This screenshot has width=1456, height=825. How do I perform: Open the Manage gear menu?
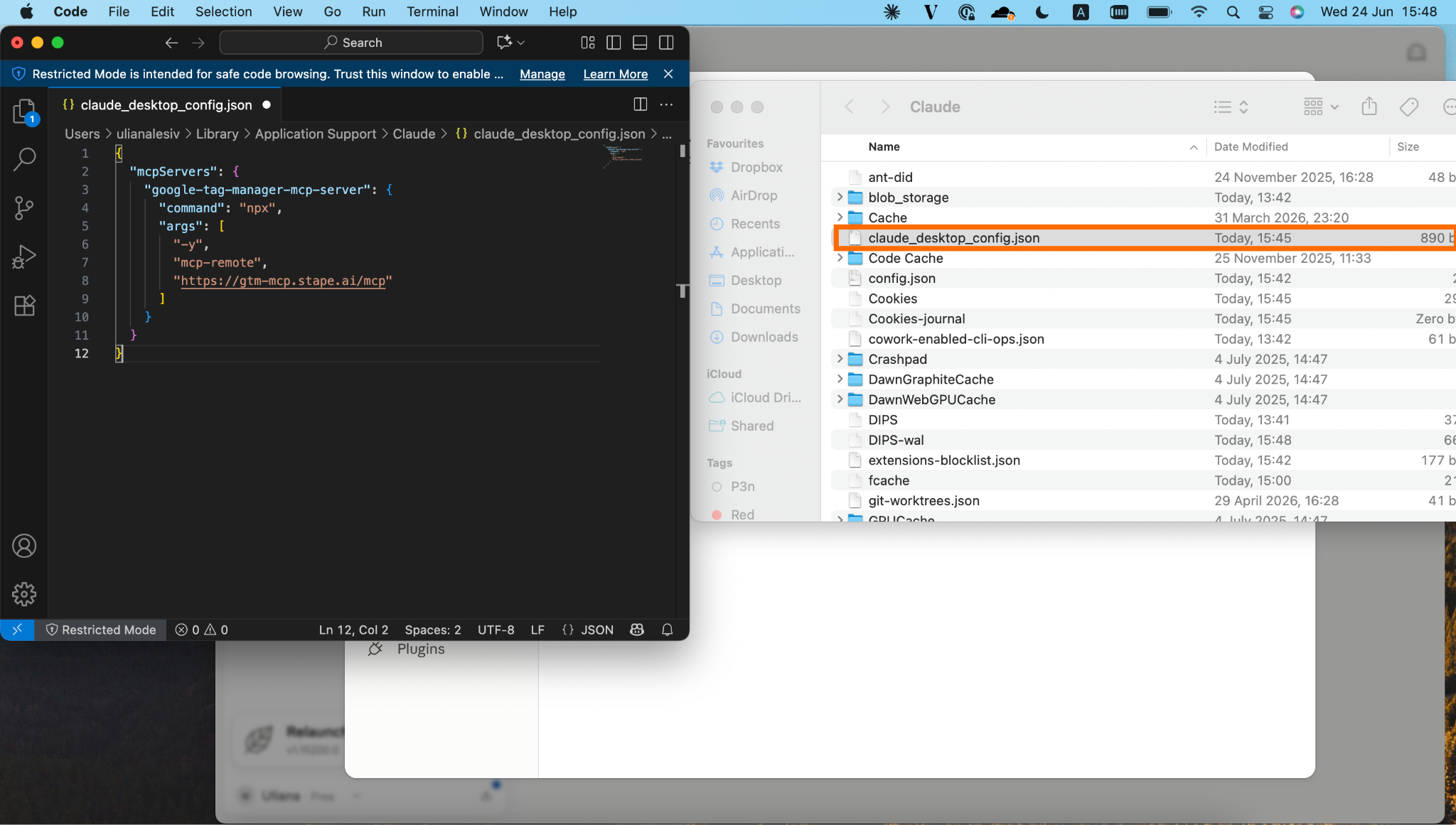[24, 594]
